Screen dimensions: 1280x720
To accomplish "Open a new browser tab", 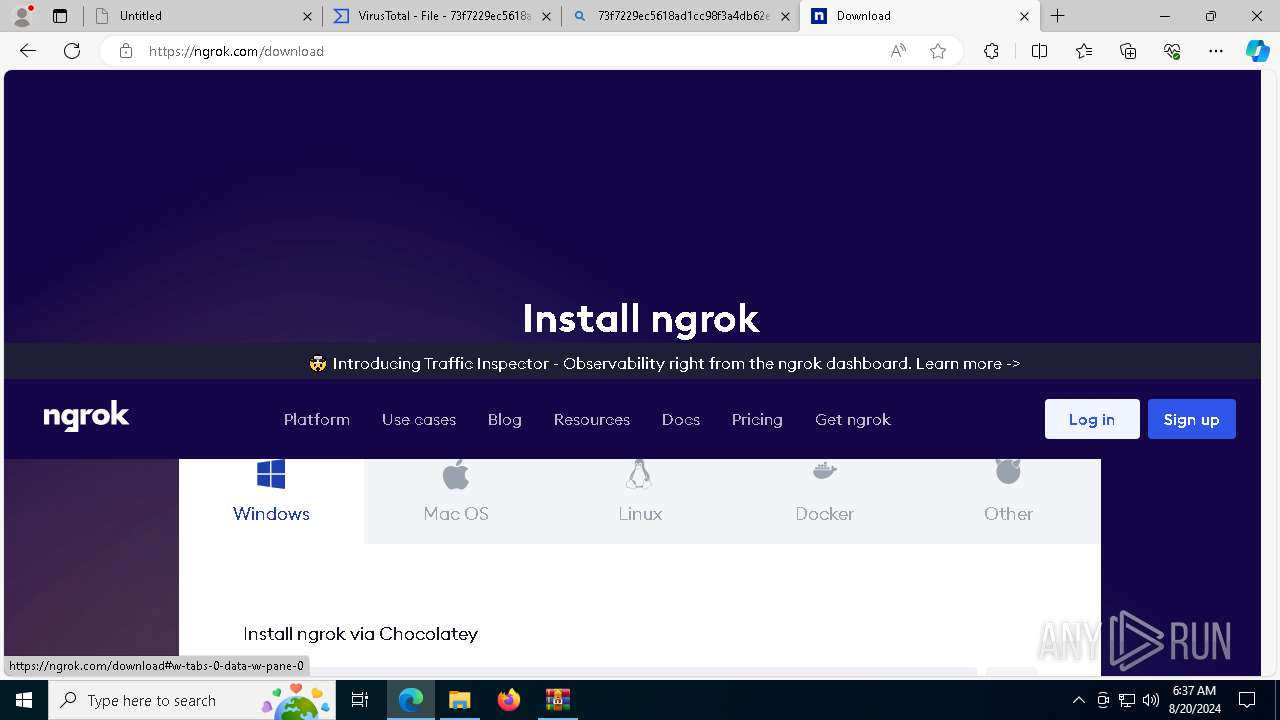I will (1058, 16).
